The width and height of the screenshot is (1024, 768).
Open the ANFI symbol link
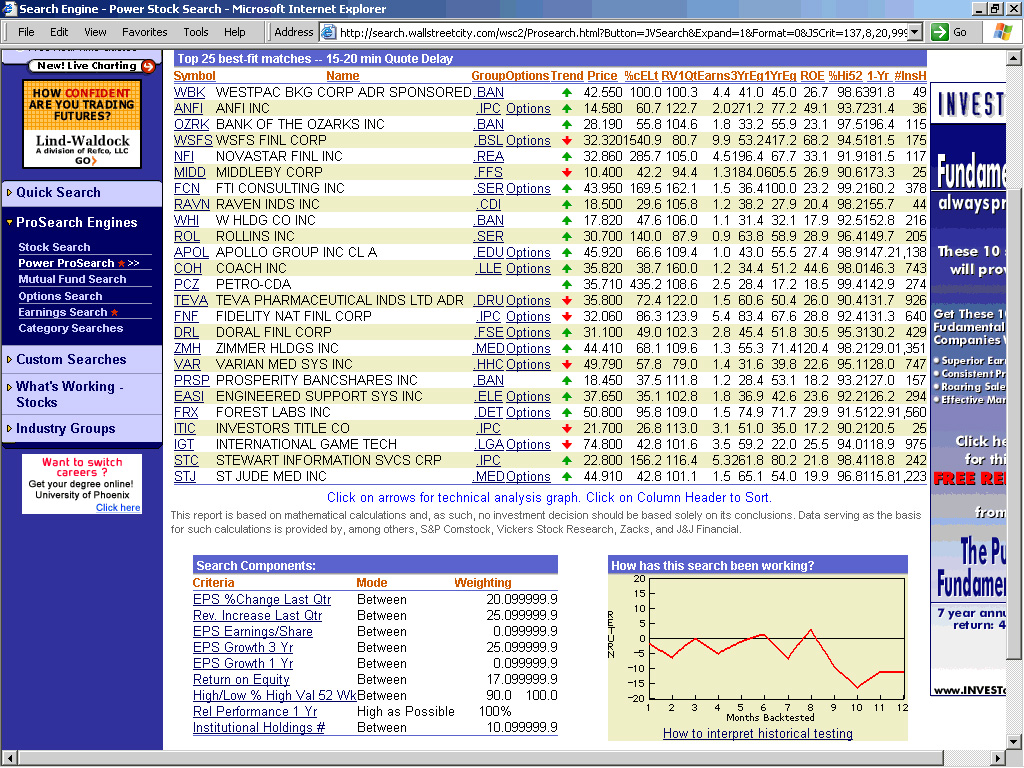tap(188, 109)
